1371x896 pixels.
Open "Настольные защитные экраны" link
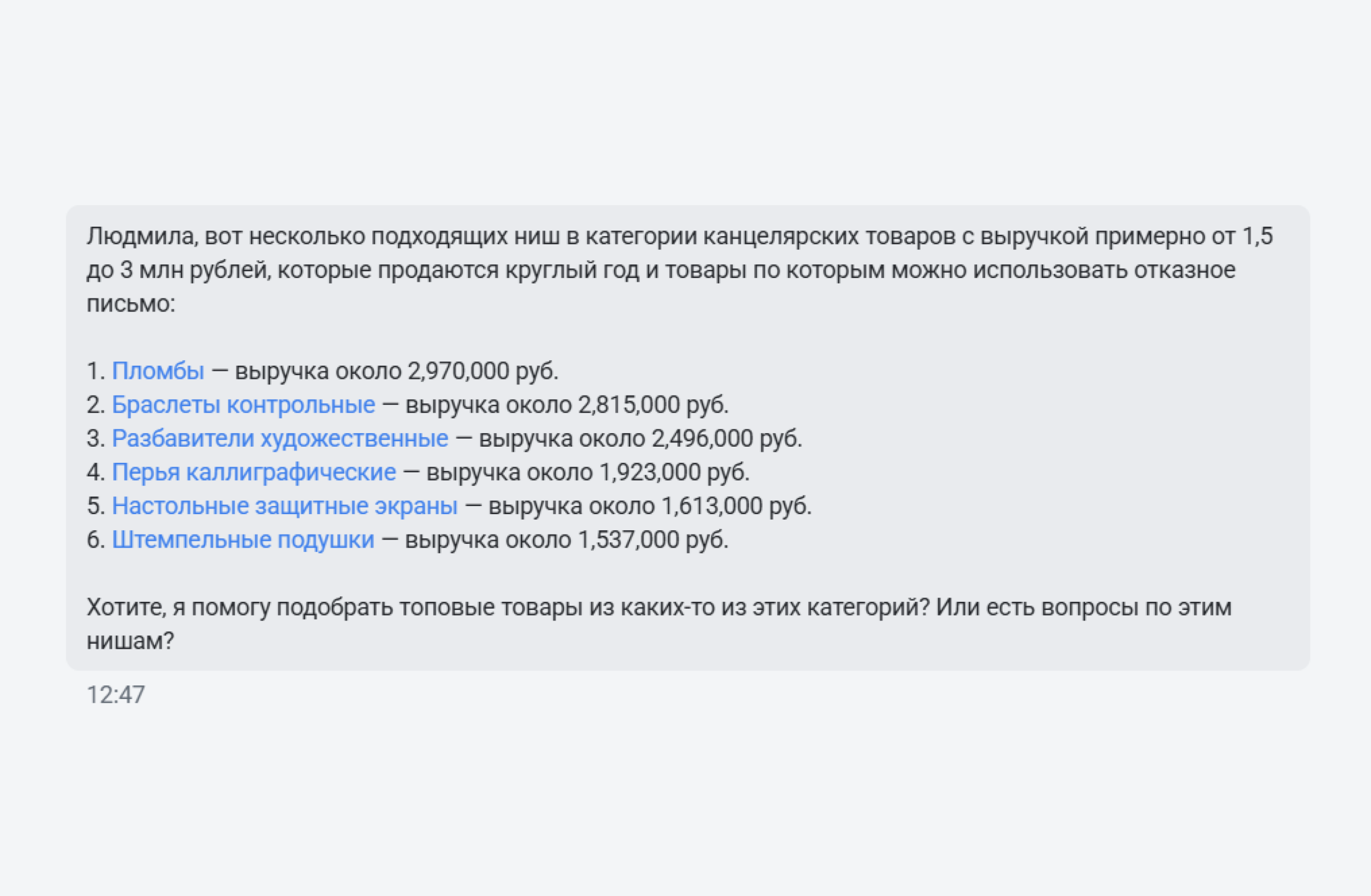(x=284, y=506)
